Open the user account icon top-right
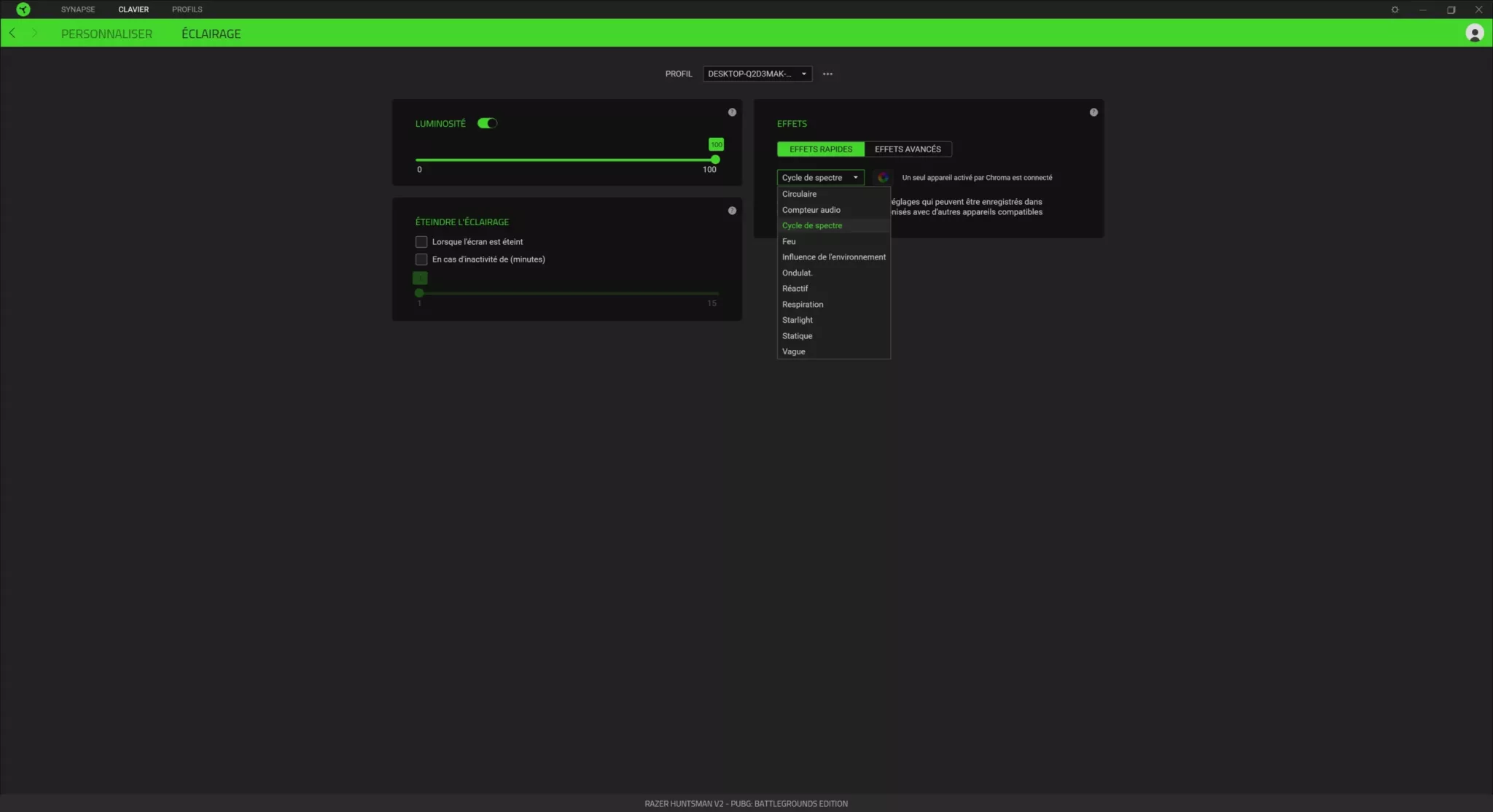 [x=1474, y=33]
